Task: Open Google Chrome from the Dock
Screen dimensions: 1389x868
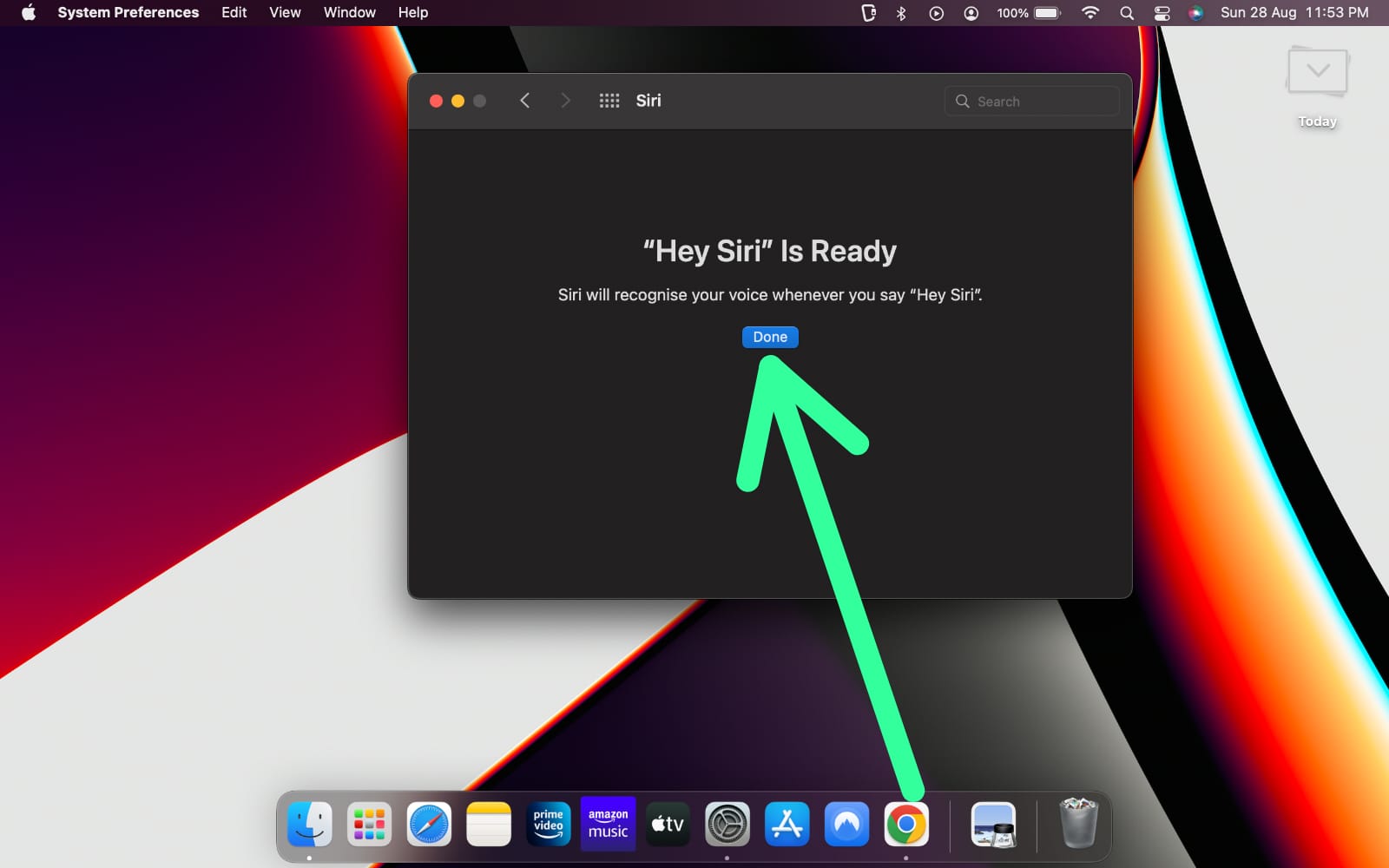Action: click(x=906, y=824)
